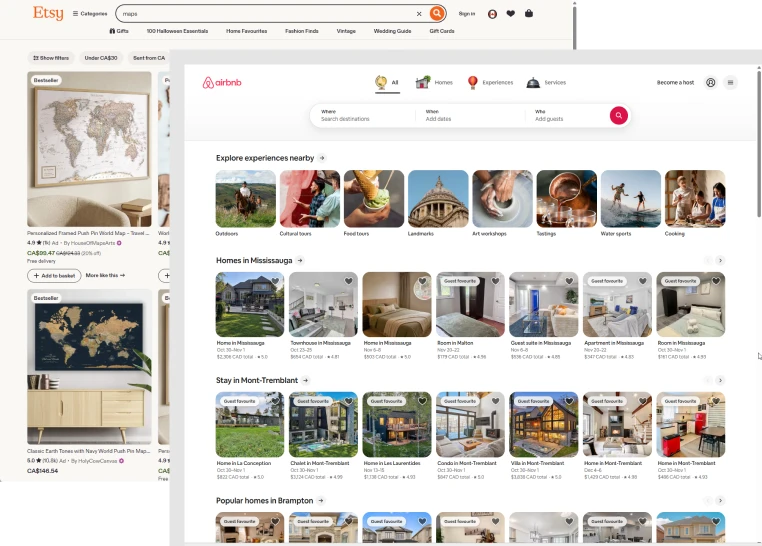The height and width of the screenshot is (546, 762).
Task: Favourite the Villa in Mont-Tremblant heart
Action: click(569, 401)
